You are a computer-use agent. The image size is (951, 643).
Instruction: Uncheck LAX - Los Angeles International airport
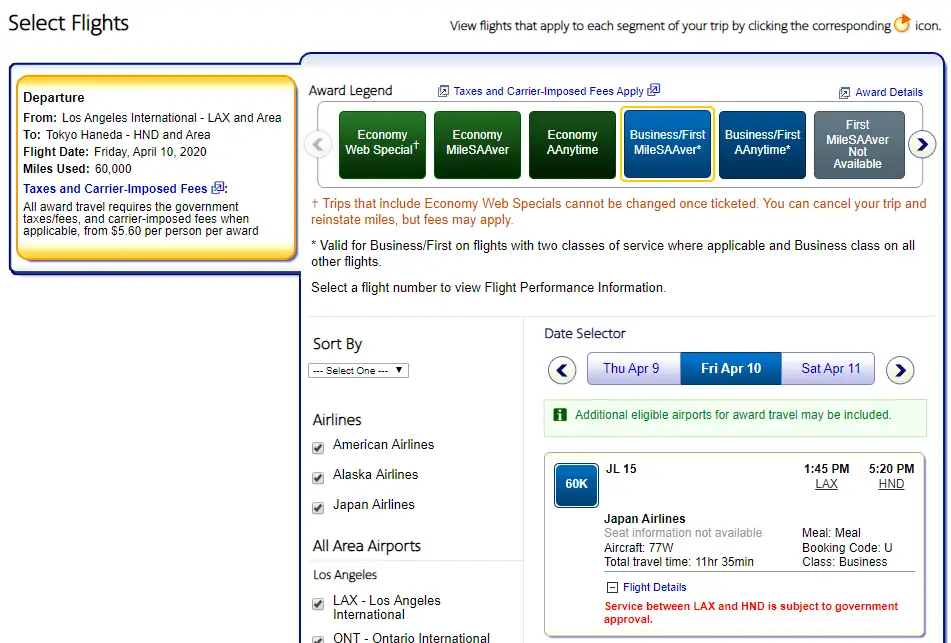[318, 604]
